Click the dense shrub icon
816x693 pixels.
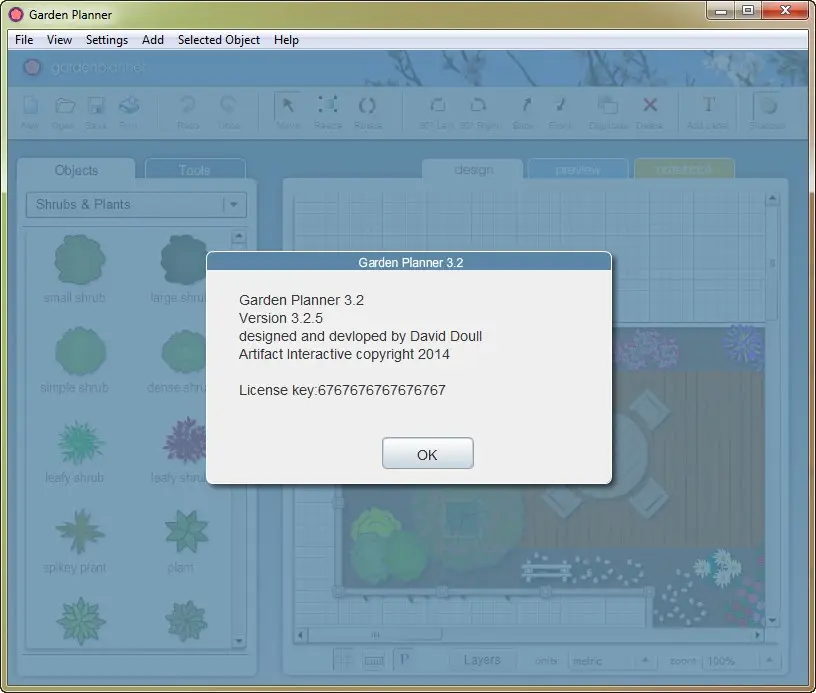tap(184, 351)
